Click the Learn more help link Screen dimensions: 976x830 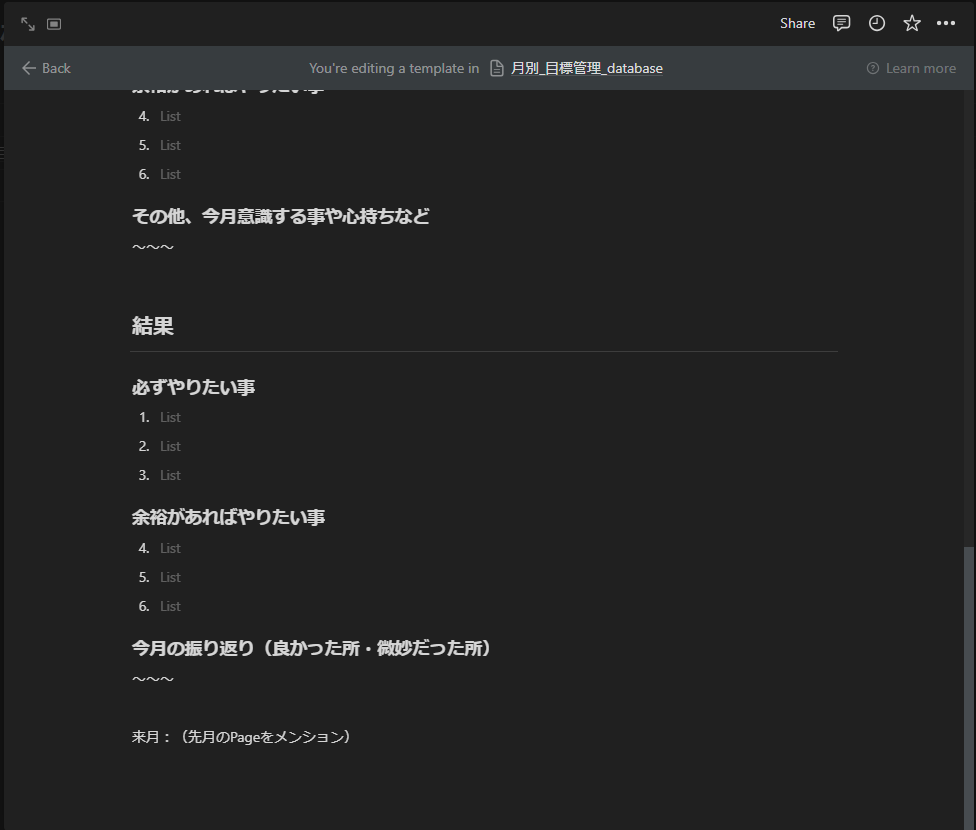[921, 68]
